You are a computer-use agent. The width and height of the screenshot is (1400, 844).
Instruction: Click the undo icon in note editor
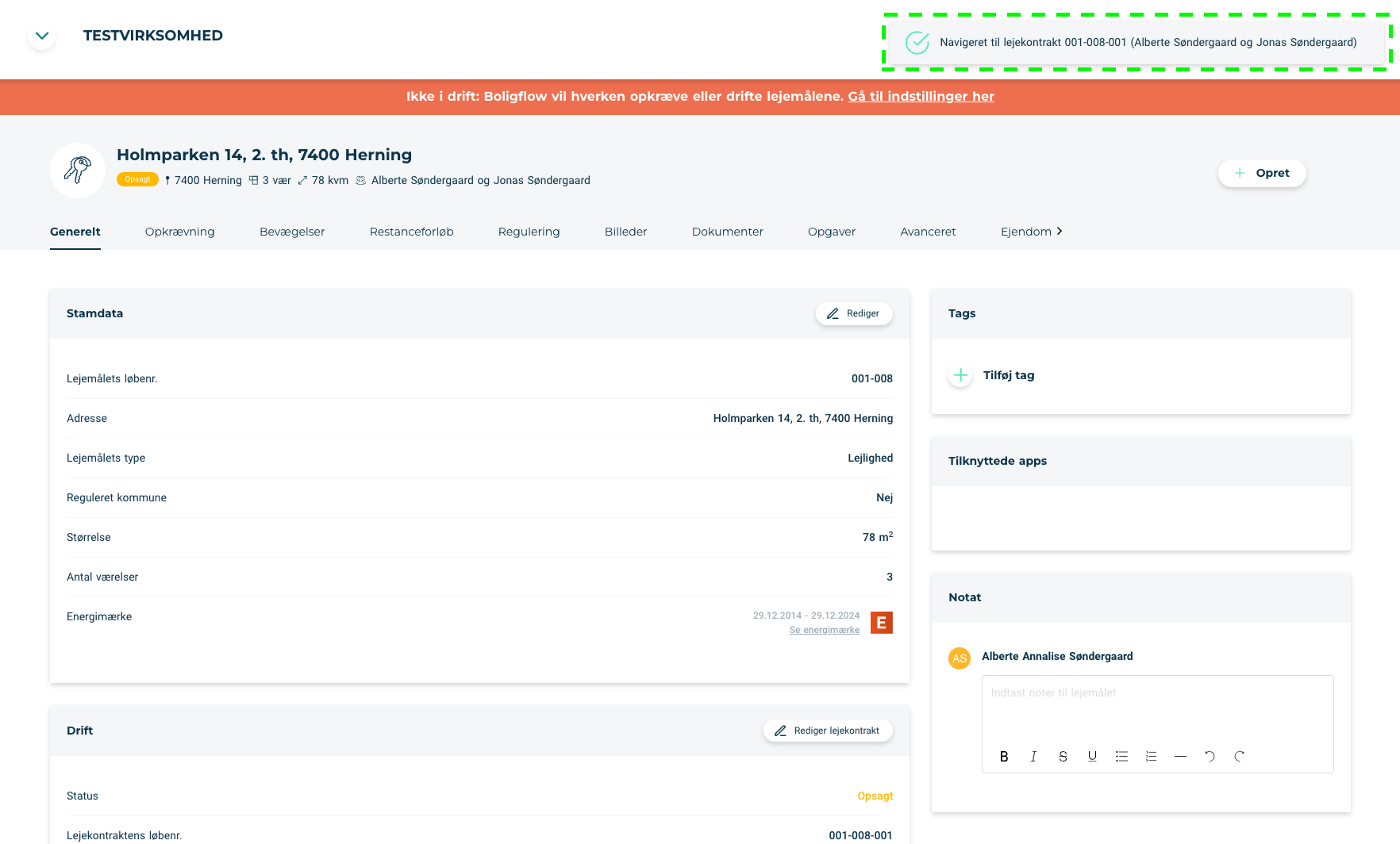pos(1210,756)
